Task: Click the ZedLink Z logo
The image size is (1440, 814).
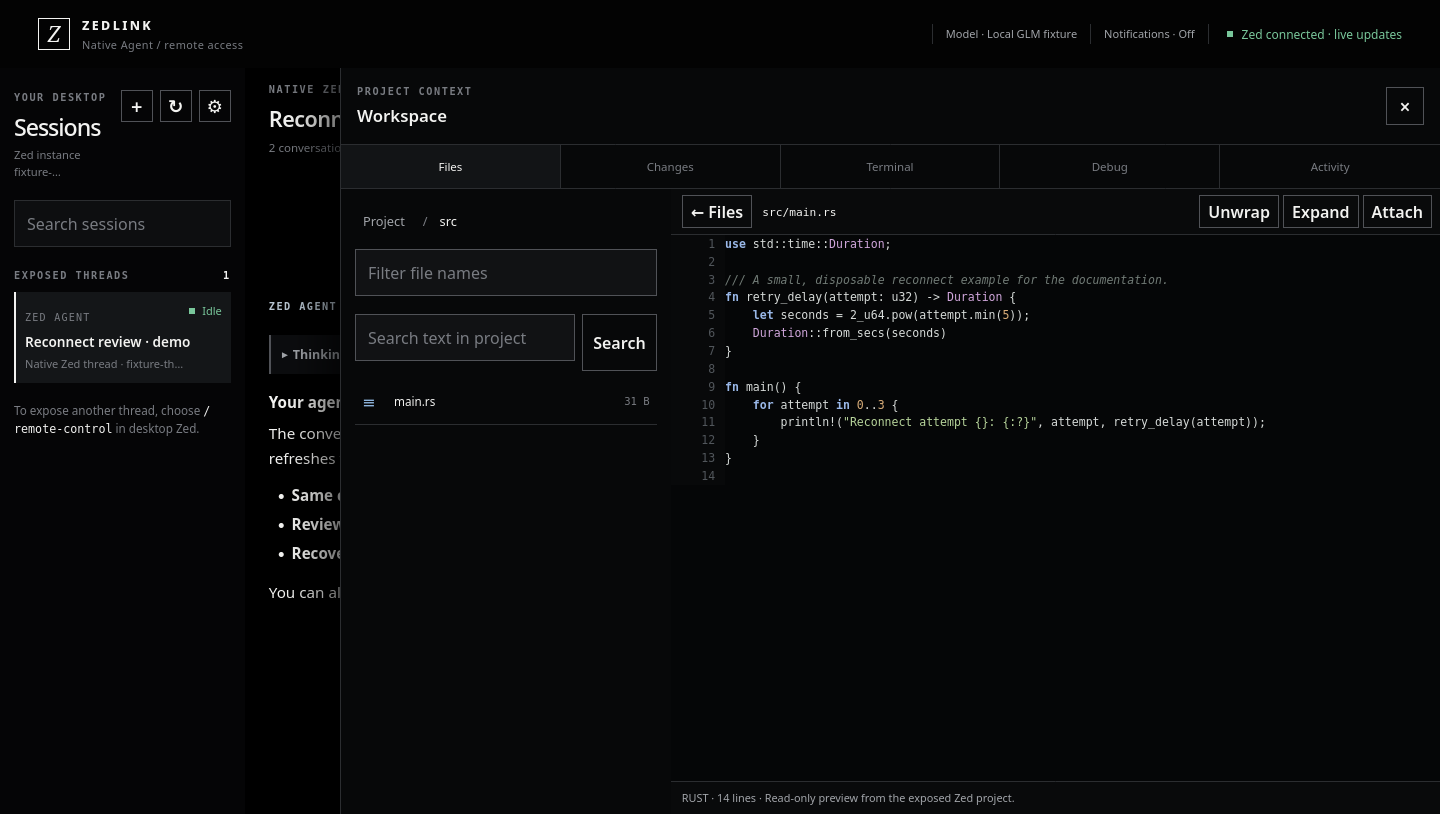Action: [x=54, y=34]
